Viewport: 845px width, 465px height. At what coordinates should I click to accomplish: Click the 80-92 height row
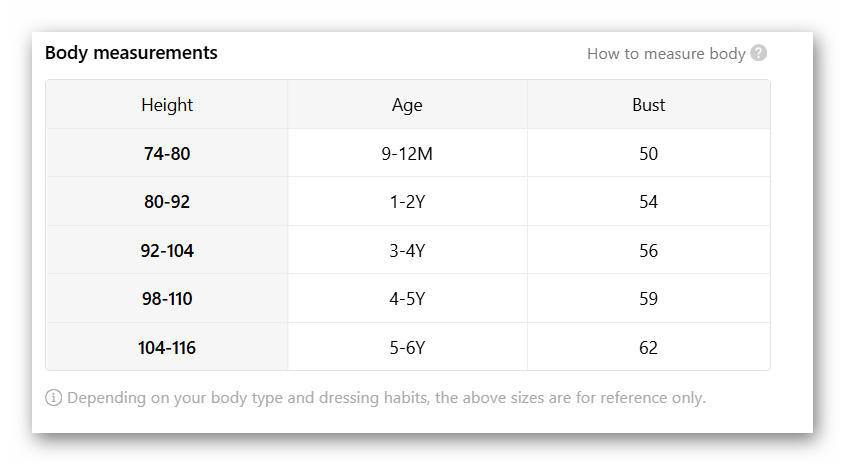click(167, 202)
